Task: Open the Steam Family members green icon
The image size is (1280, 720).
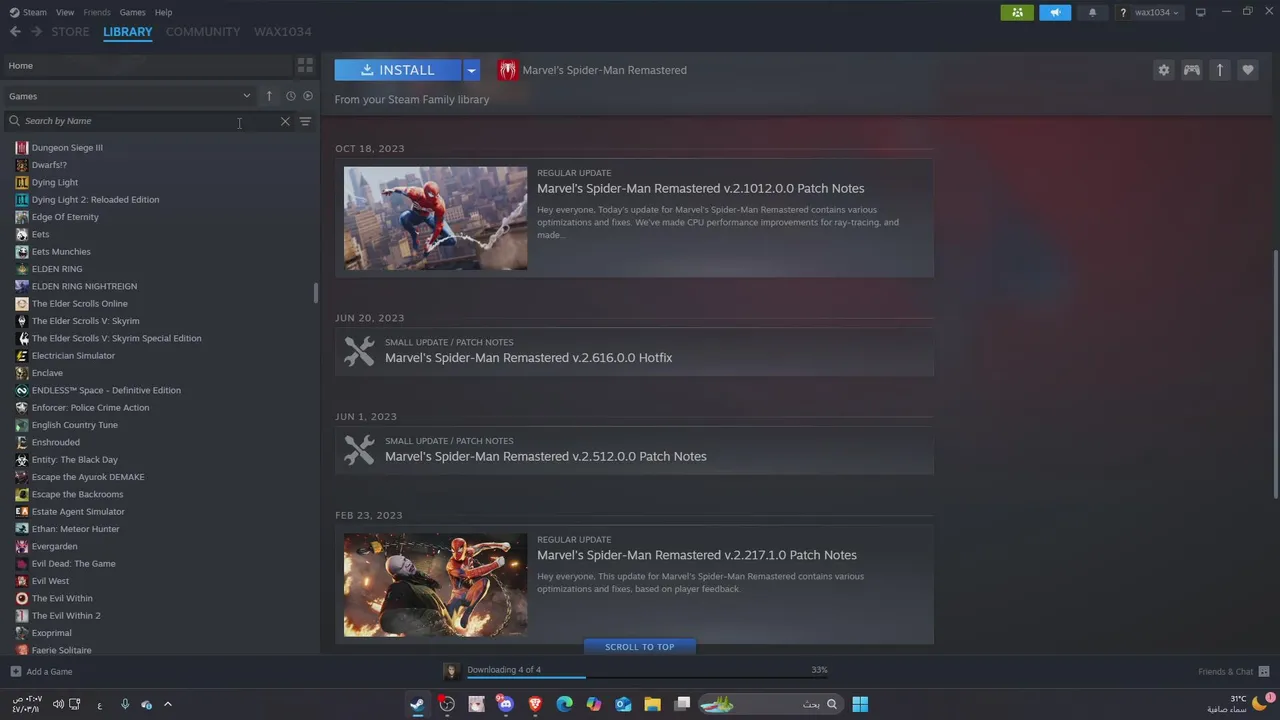Action: (x=1017, y=13)
